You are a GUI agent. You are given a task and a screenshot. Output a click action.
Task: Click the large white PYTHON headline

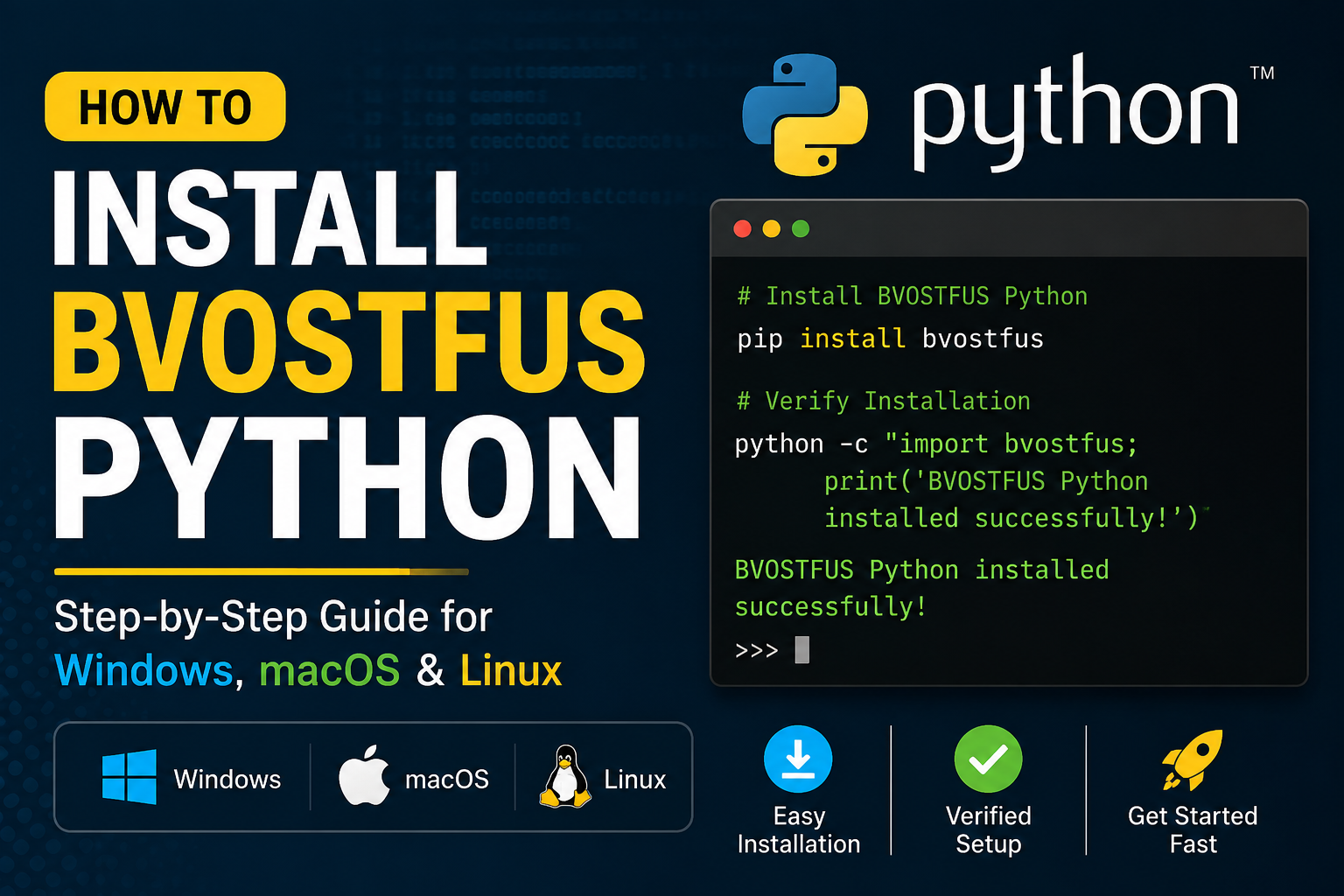point(348,478)
